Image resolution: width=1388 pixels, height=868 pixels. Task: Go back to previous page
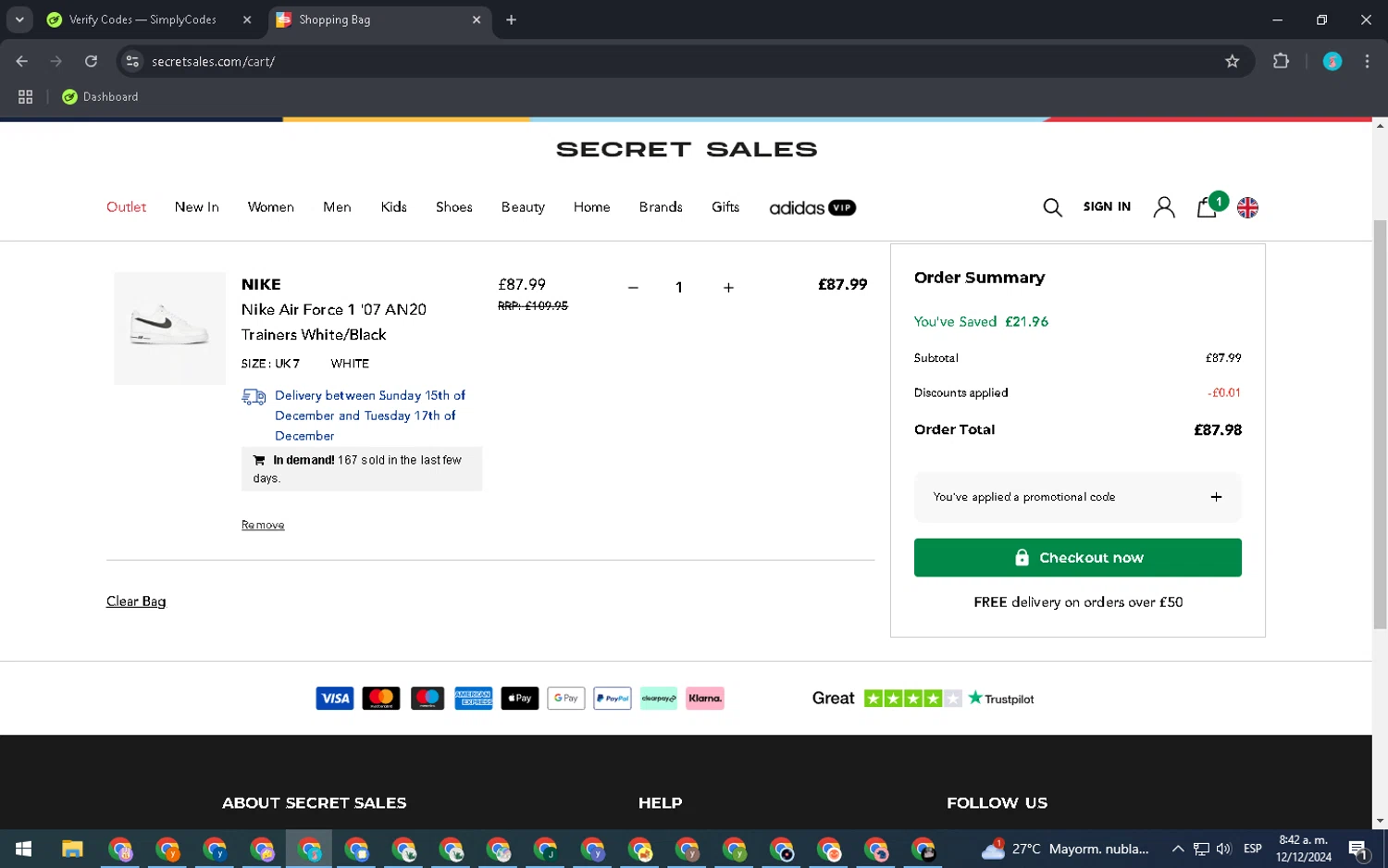pos(22,61)
